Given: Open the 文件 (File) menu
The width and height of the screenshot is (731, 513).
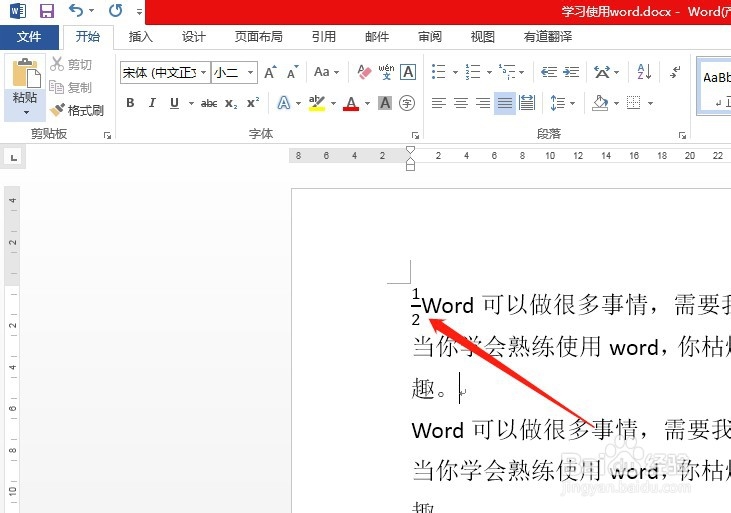Looking at the screenshot, I should (29, 37).
